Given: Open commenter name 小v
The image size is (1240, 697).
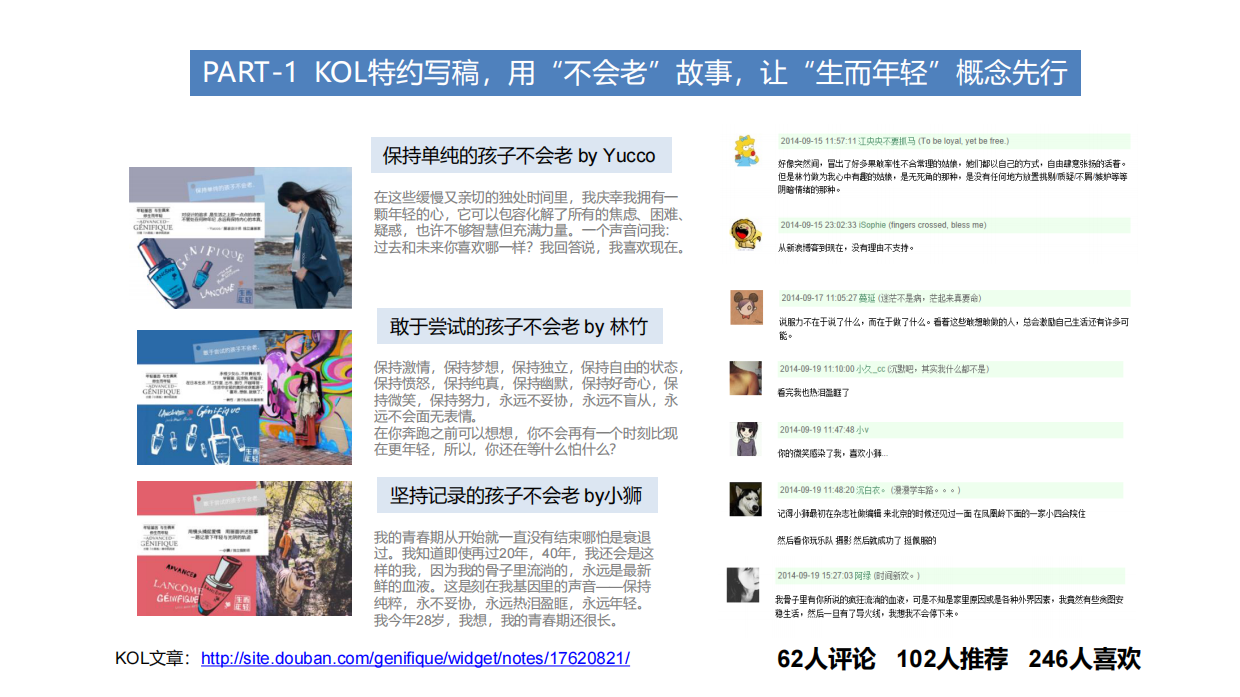Looking at the screenshot, I should point(863,430).
